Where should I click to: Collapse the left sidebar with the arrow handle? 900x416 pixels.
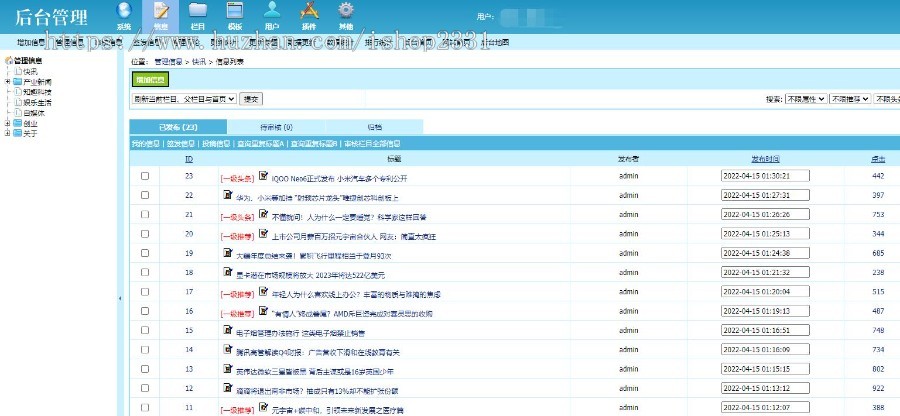coord(120,298)
